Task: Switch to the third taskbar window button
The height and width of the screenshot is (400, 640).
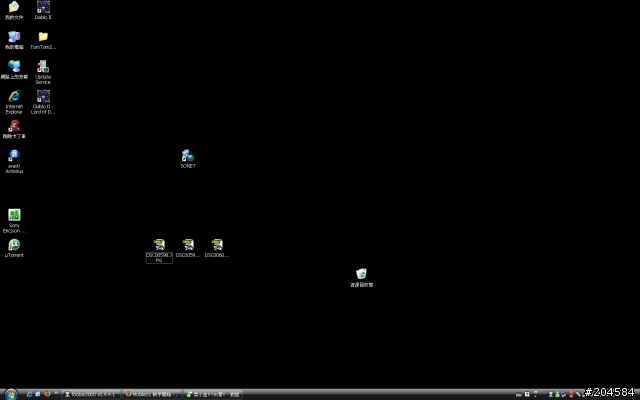Action: click(x=213, y=394)
